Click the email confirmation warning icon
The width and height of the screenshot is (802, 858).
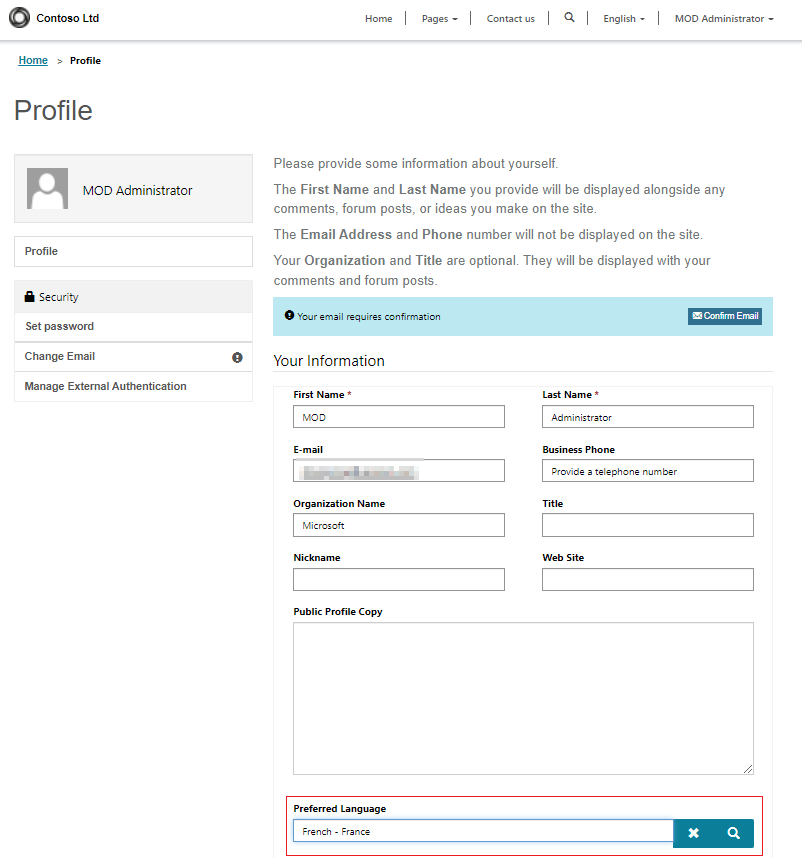pos(289,315)
